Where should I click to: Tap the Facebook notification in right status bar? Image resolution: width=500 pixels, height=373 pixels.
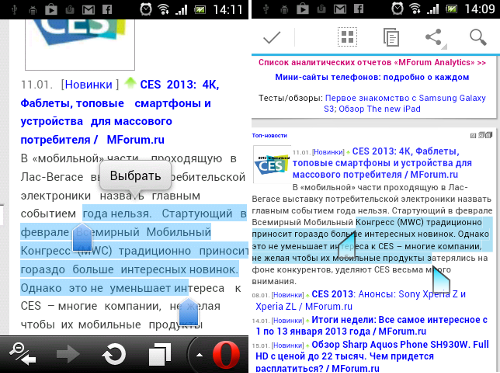[x=359, y=9]
